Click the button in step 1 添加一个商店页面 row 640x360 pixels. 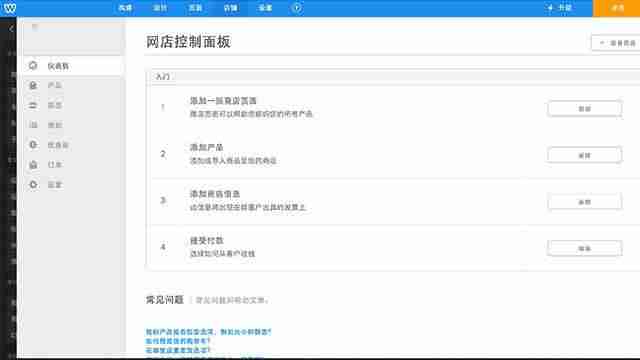point(584,109)
